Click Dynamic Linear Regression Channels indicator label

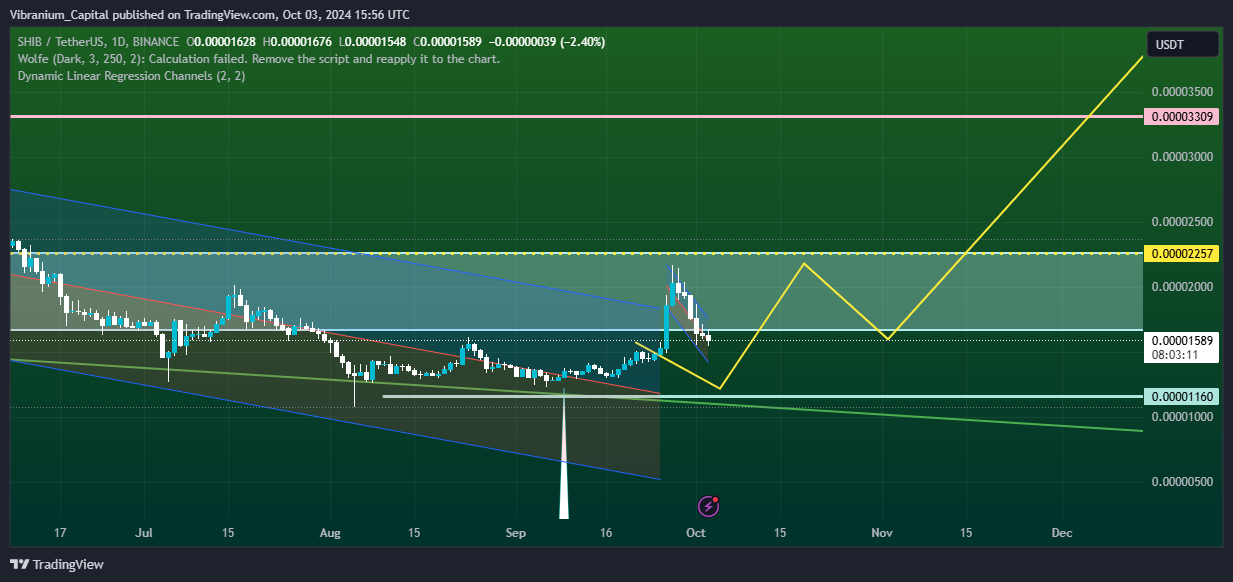[x=132, y=76]
